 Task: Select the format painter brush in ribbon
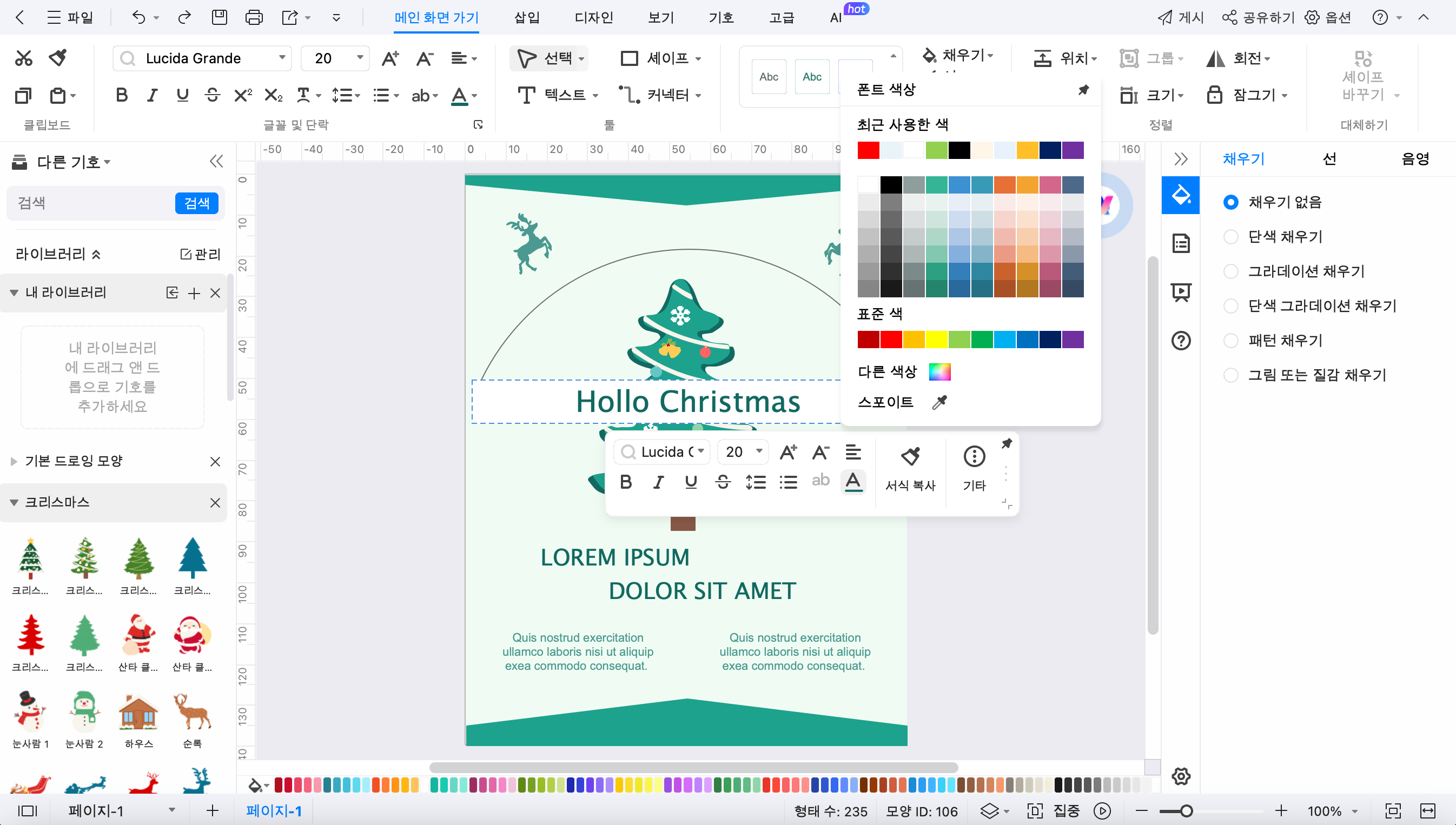tap(58, 58)
